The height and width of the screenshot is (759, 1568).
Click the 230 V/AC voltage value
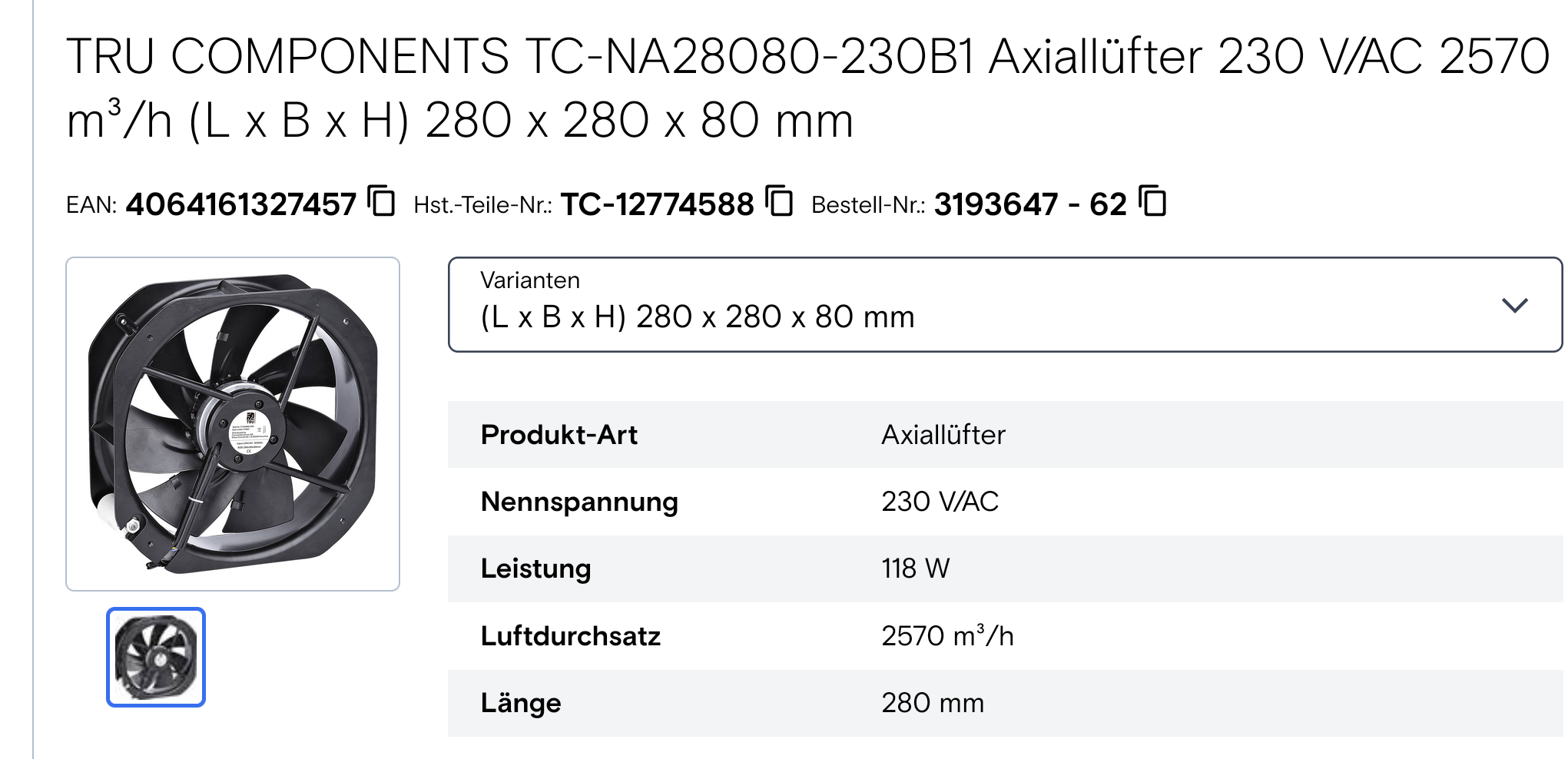pos(939,501)
